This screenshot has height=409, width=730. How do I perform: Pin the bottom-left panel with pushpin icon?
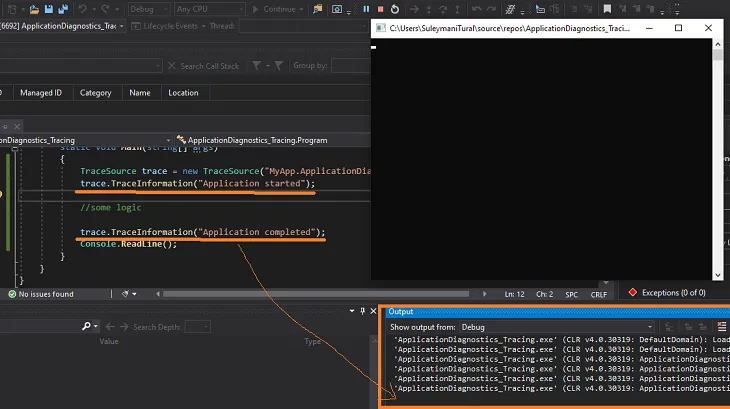(x=363, y=311)
